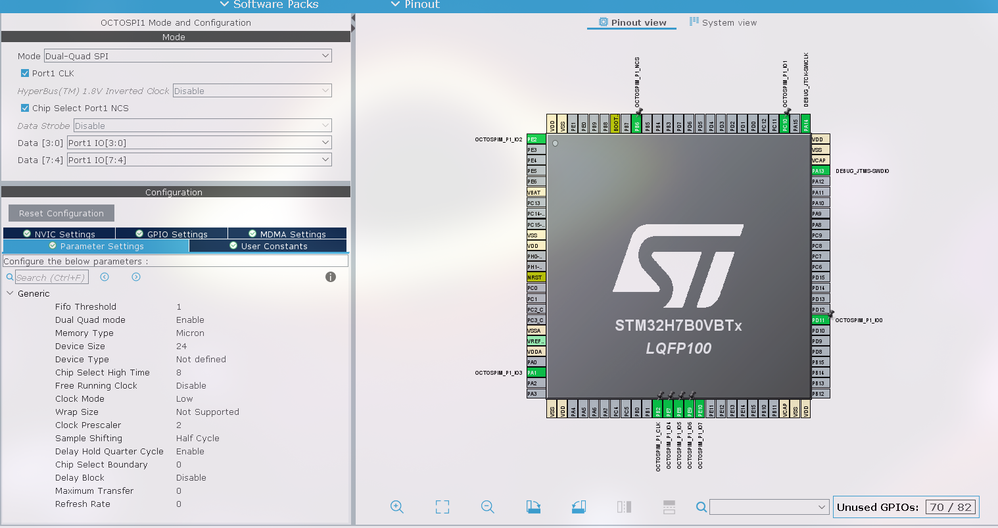Go to previous parameter search result
The width and height of the screenshot is (998, 528).
(x=104, y=277)
